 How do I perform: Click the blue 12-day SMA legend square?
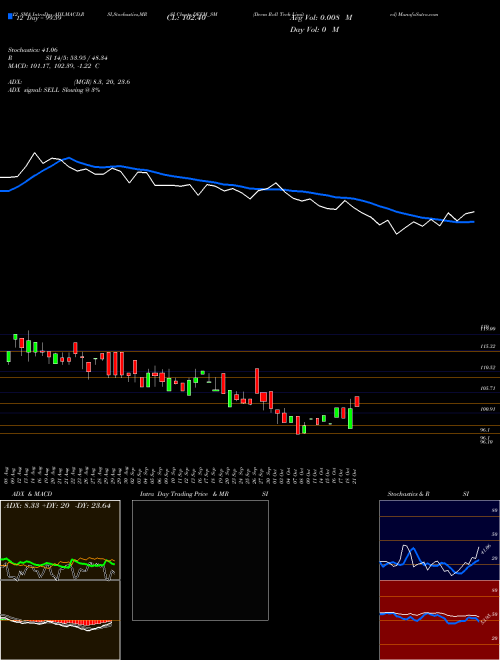(11, 16)
